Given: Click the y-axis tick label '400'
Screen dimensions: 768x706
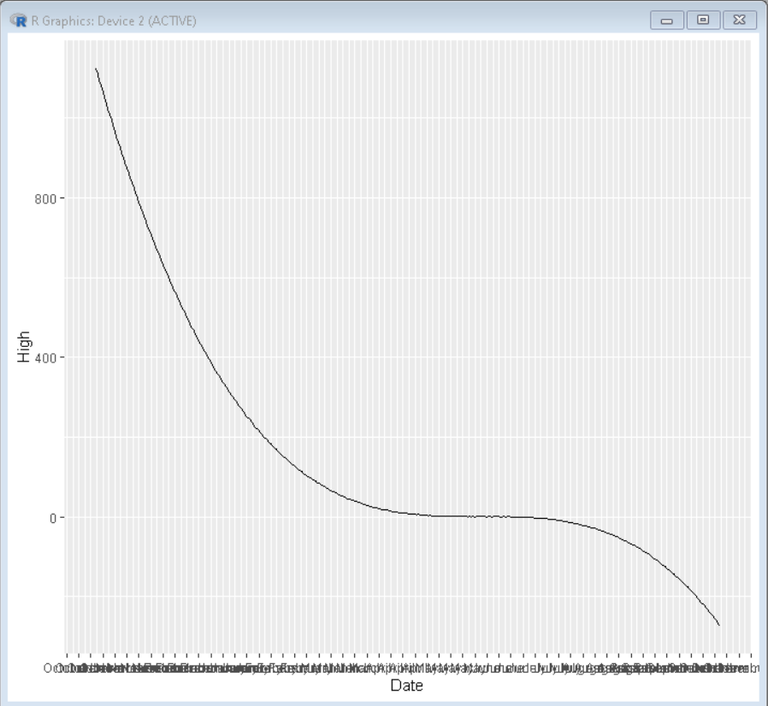Looking at the screenshot, I should 46,358.
